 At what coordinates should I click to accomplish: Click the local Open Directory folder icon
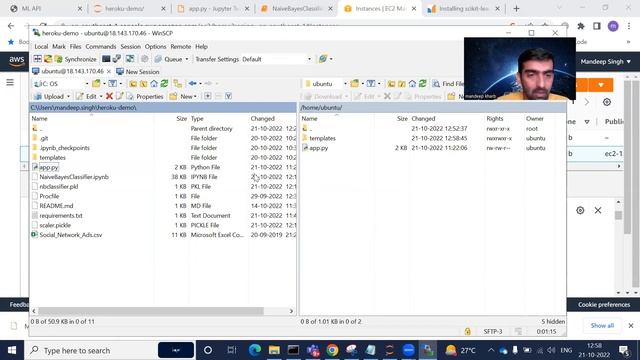[x=96, y=84]
